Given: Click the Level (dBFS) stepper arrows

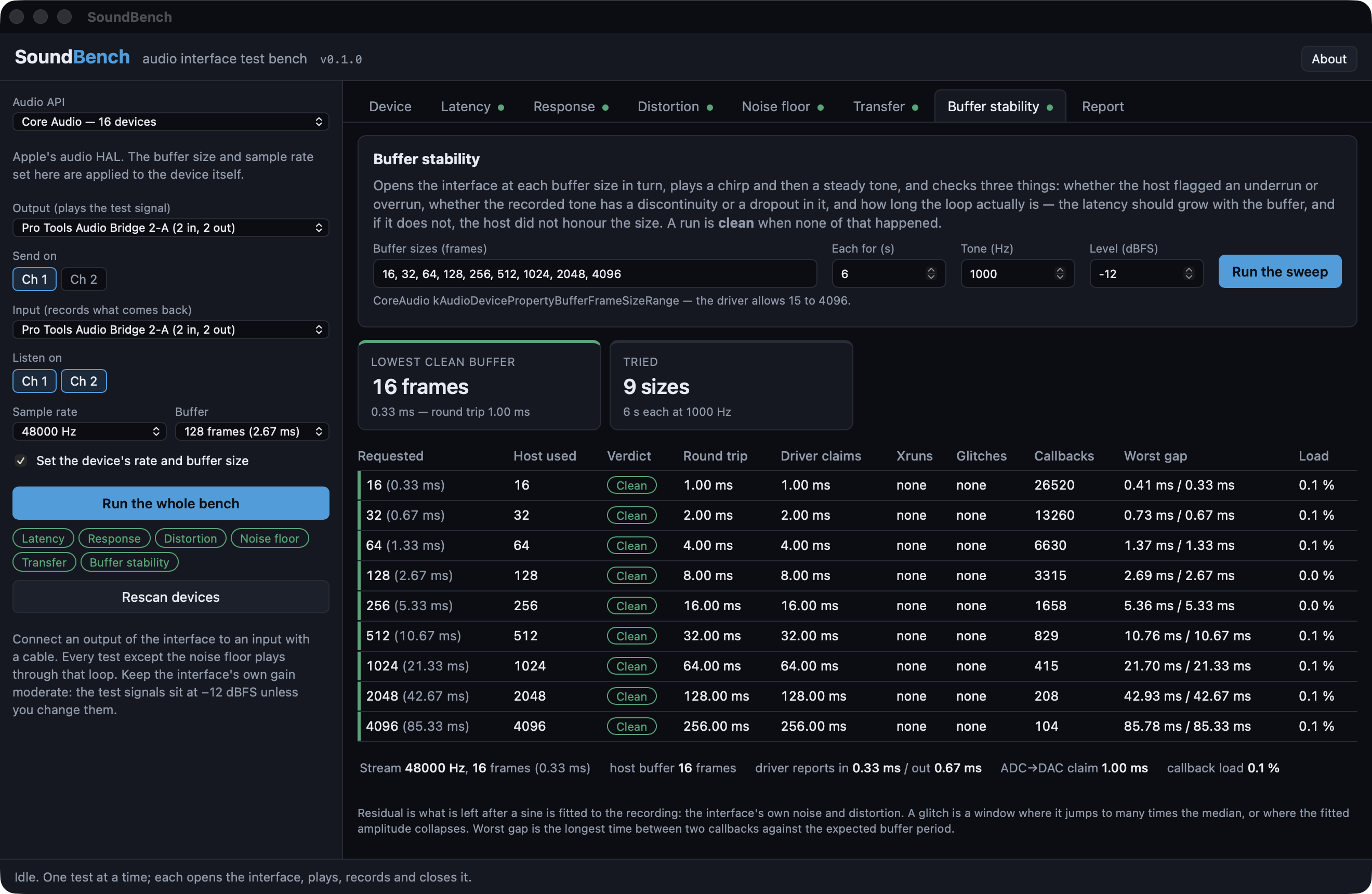Looking at the screenshot, I should coord(1189,274).
